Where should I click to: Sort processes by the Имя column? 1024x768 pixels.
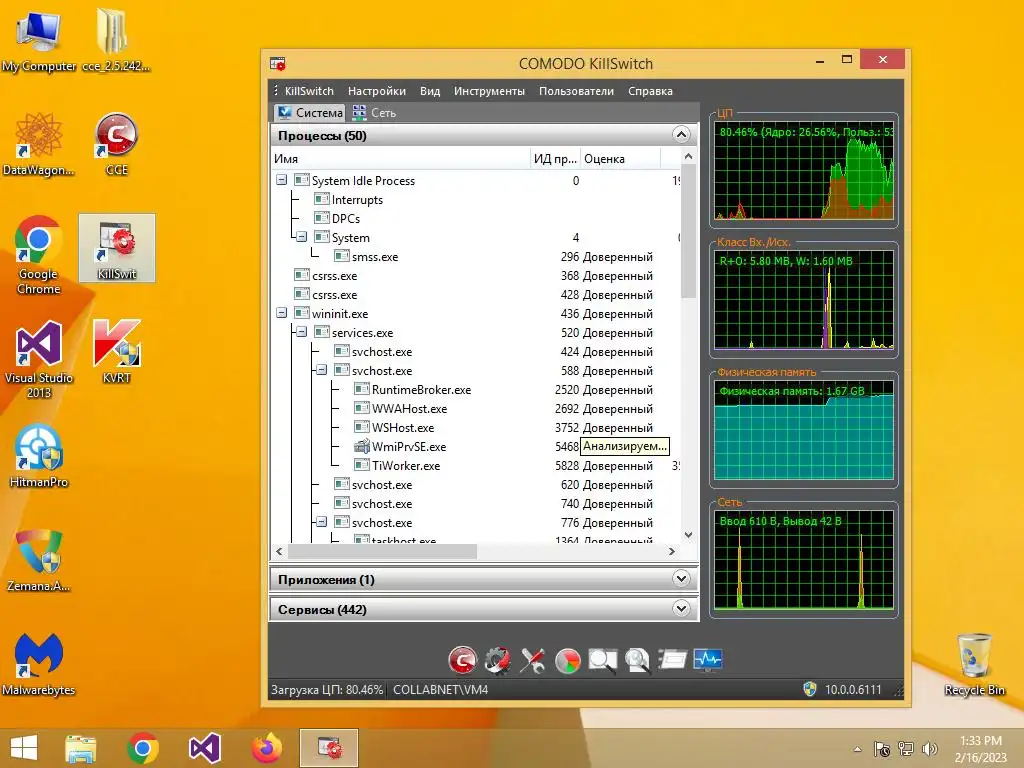coord(400,159)
